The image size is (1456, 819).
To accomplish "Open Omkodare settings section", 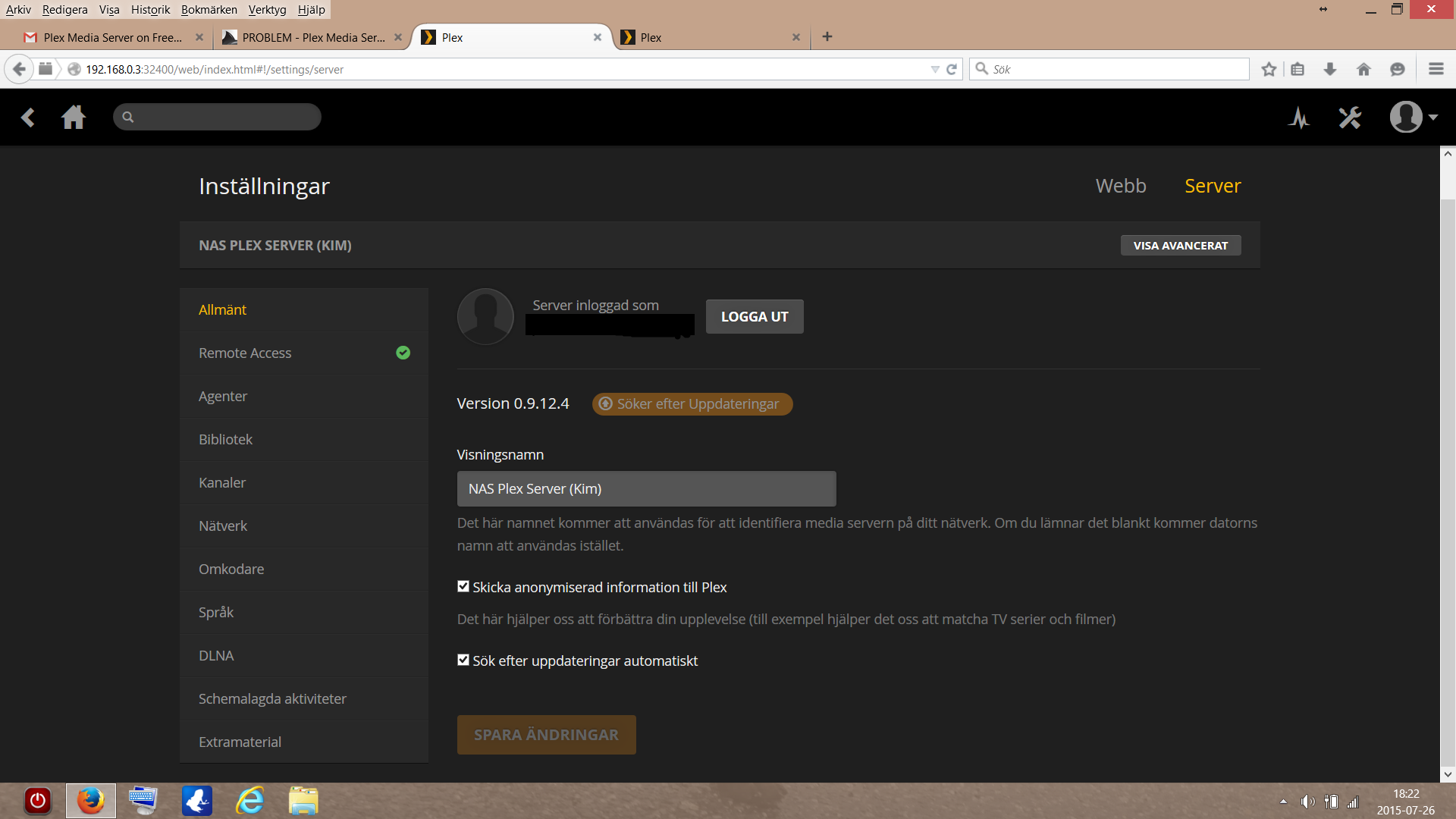I will 304,569.
